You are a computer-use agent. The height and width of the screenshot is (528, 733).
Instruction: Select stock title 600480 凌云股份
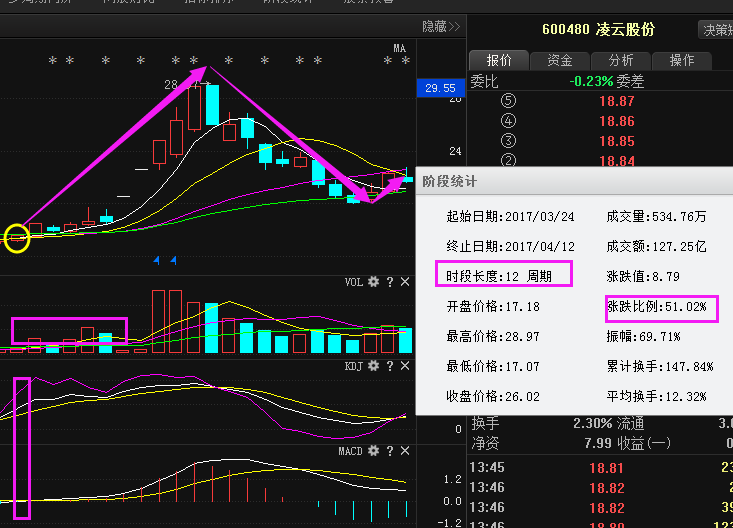click(598, 29)
